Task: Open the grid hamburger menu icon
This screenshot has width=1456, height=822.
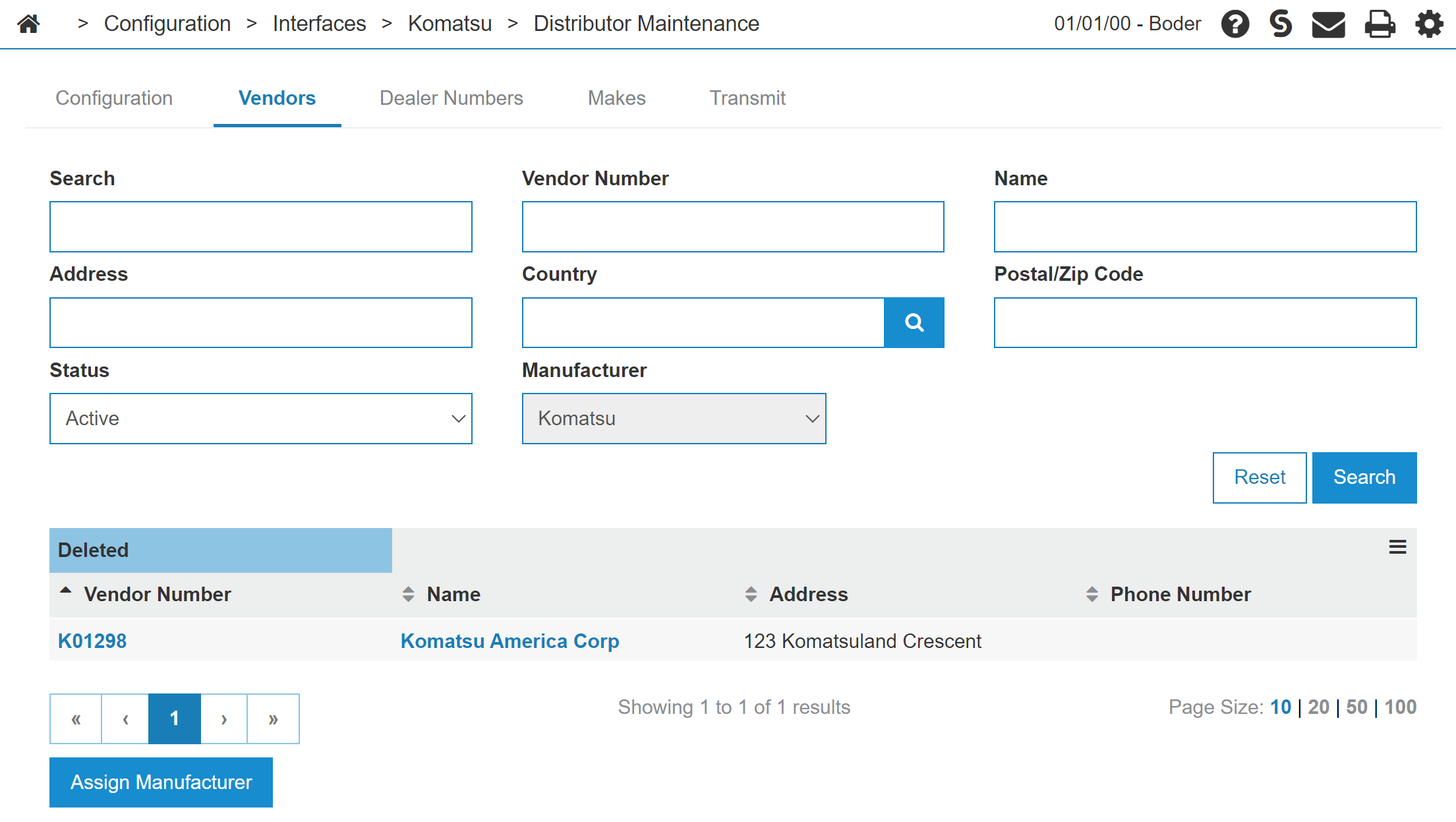Action: tap(1397, 547)
